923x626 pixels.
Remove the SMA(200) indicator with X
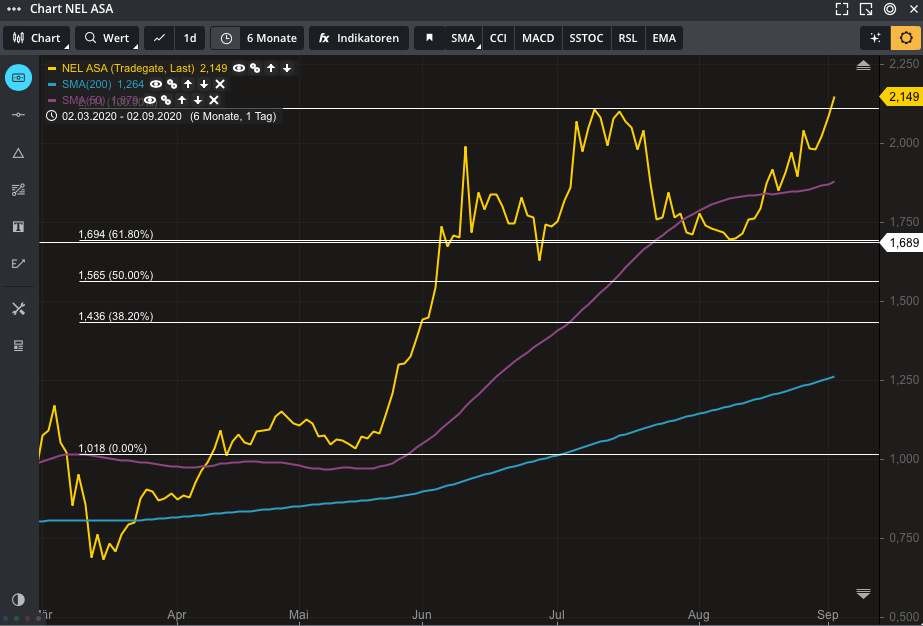pos(220,84)
